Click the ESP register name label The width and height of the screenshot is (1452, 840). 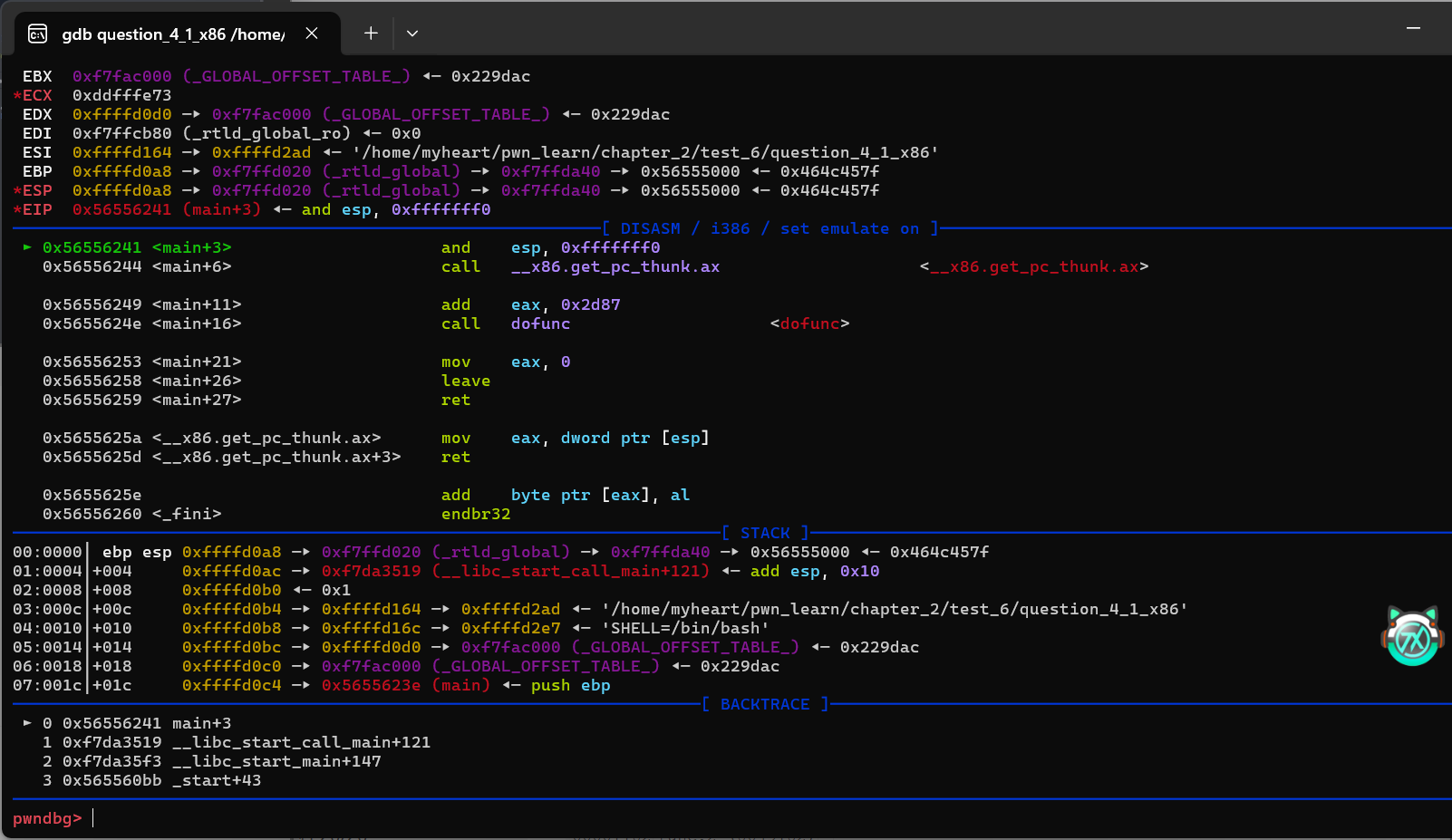tap(37, 190)
